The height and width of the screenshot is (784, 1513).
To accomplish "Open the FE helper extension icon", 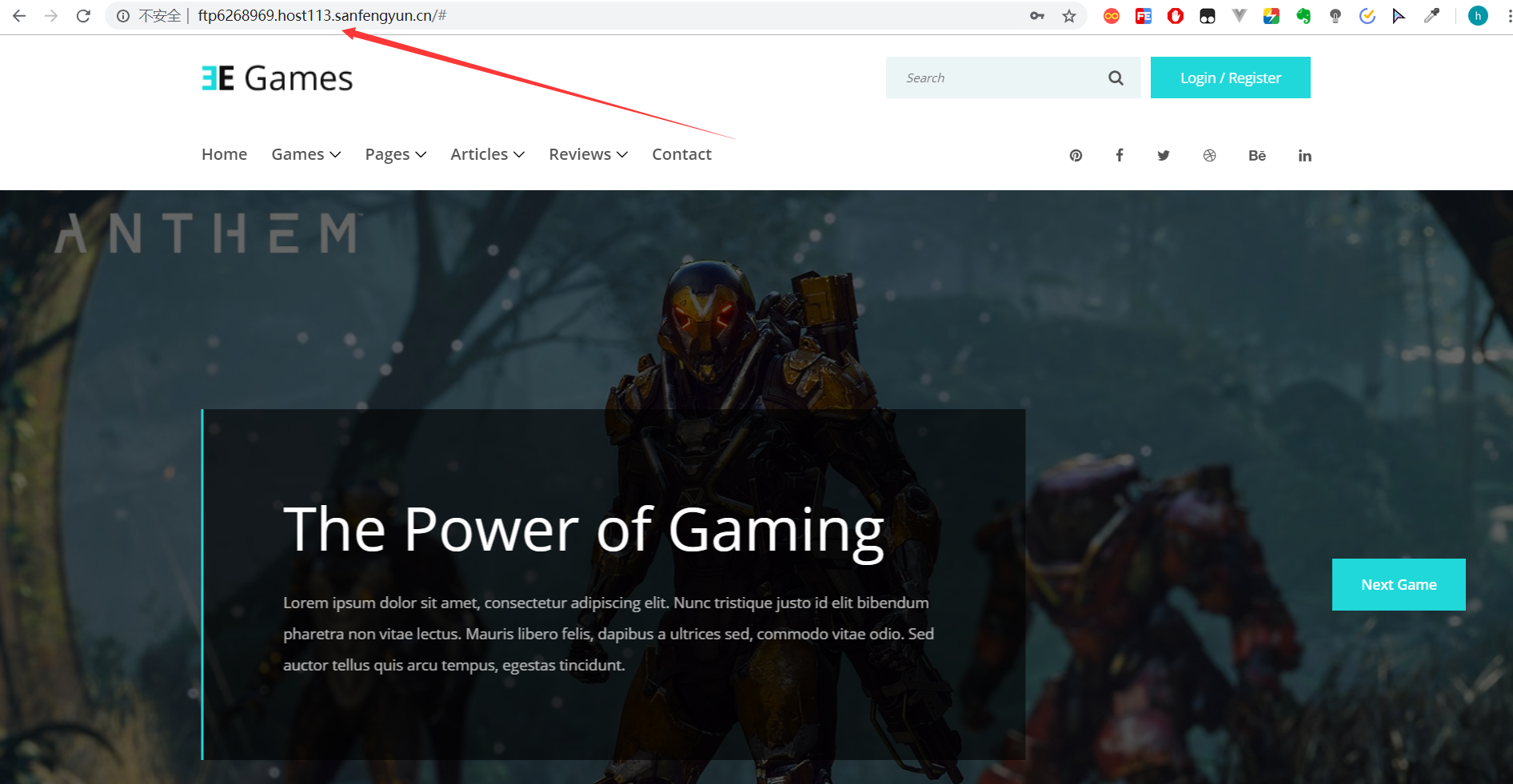I will [x=1144, y=16].
